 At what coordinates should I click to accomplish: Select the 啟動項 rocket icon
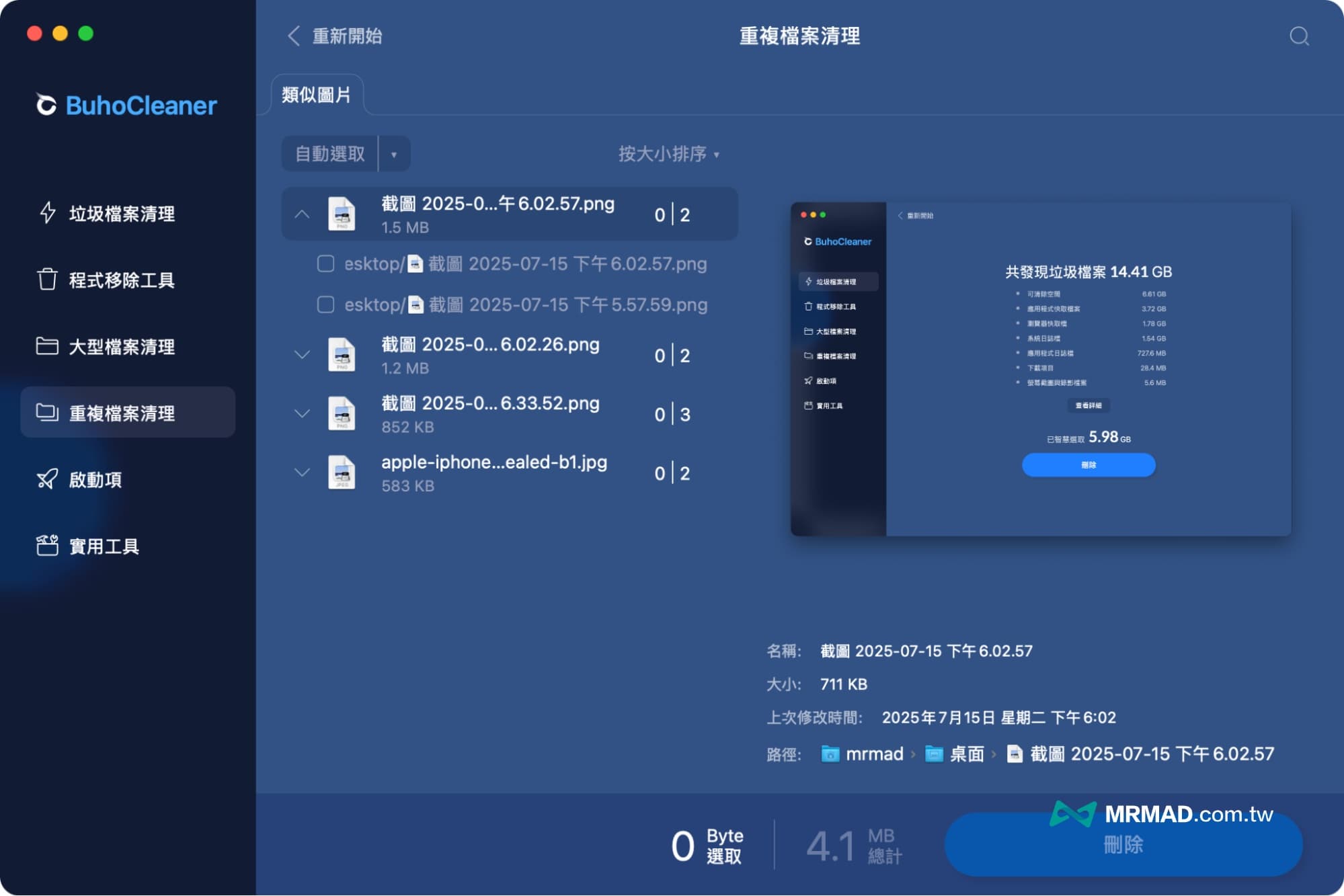[47, 479]
